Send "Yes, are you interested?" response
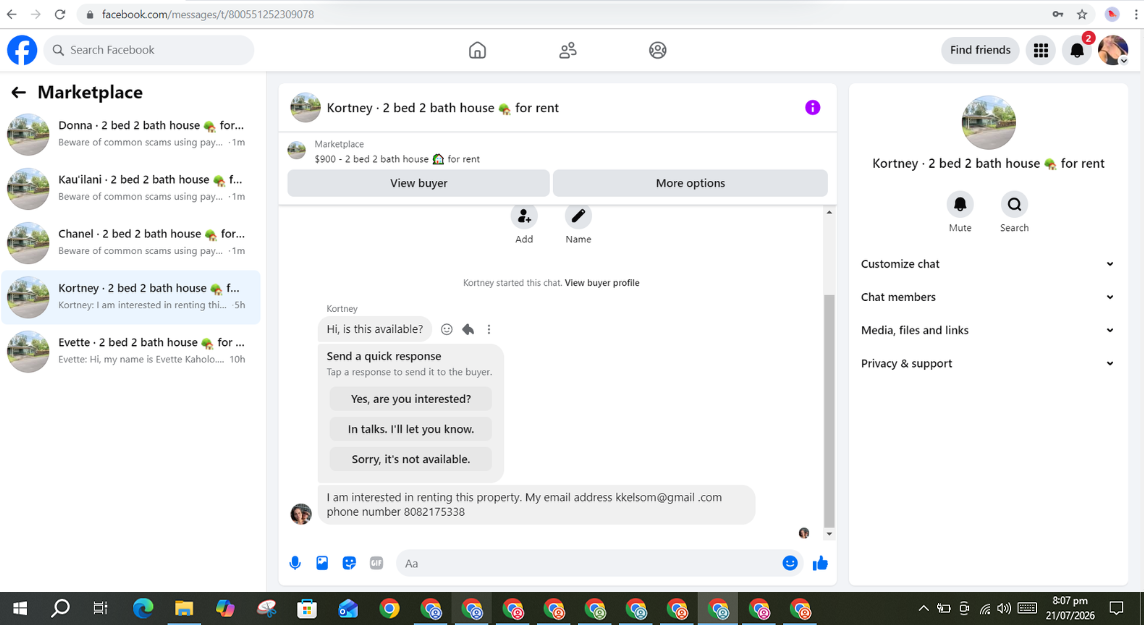1144x625 pixels. tap(411, 400)
